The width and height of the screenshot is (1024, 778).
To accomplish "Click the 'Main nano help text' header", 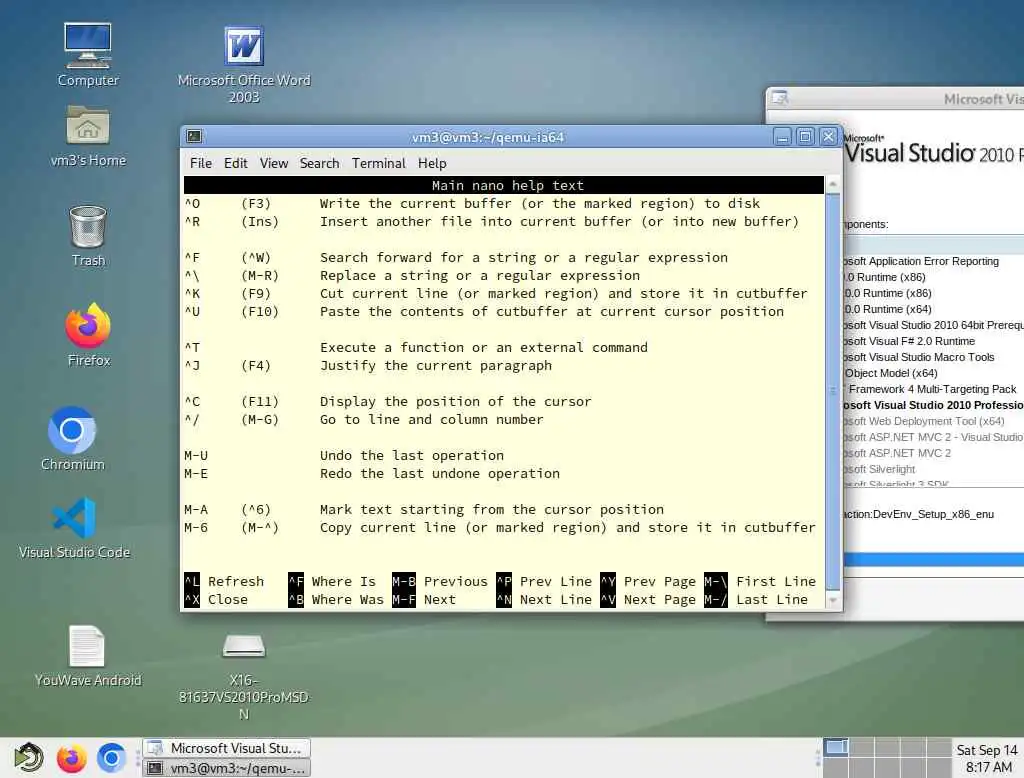I will (507, 186).
